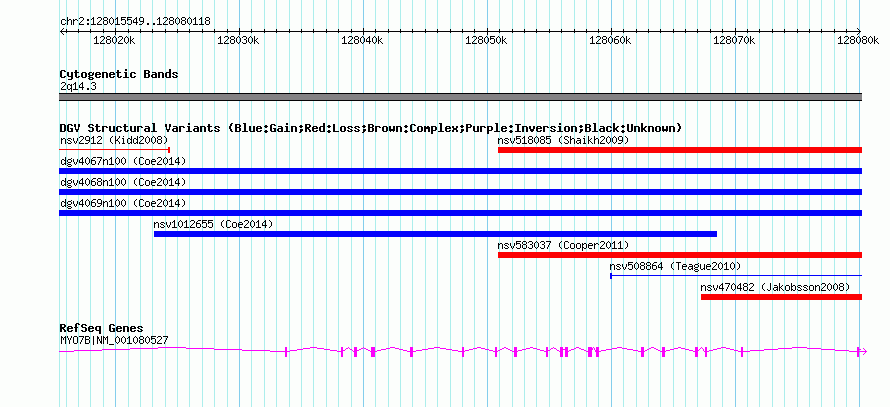This screenshot has width=890, height=407.
Task: Open variant label nsv470482 (Jakobsson2008)
Action: [x=775, y=287]
